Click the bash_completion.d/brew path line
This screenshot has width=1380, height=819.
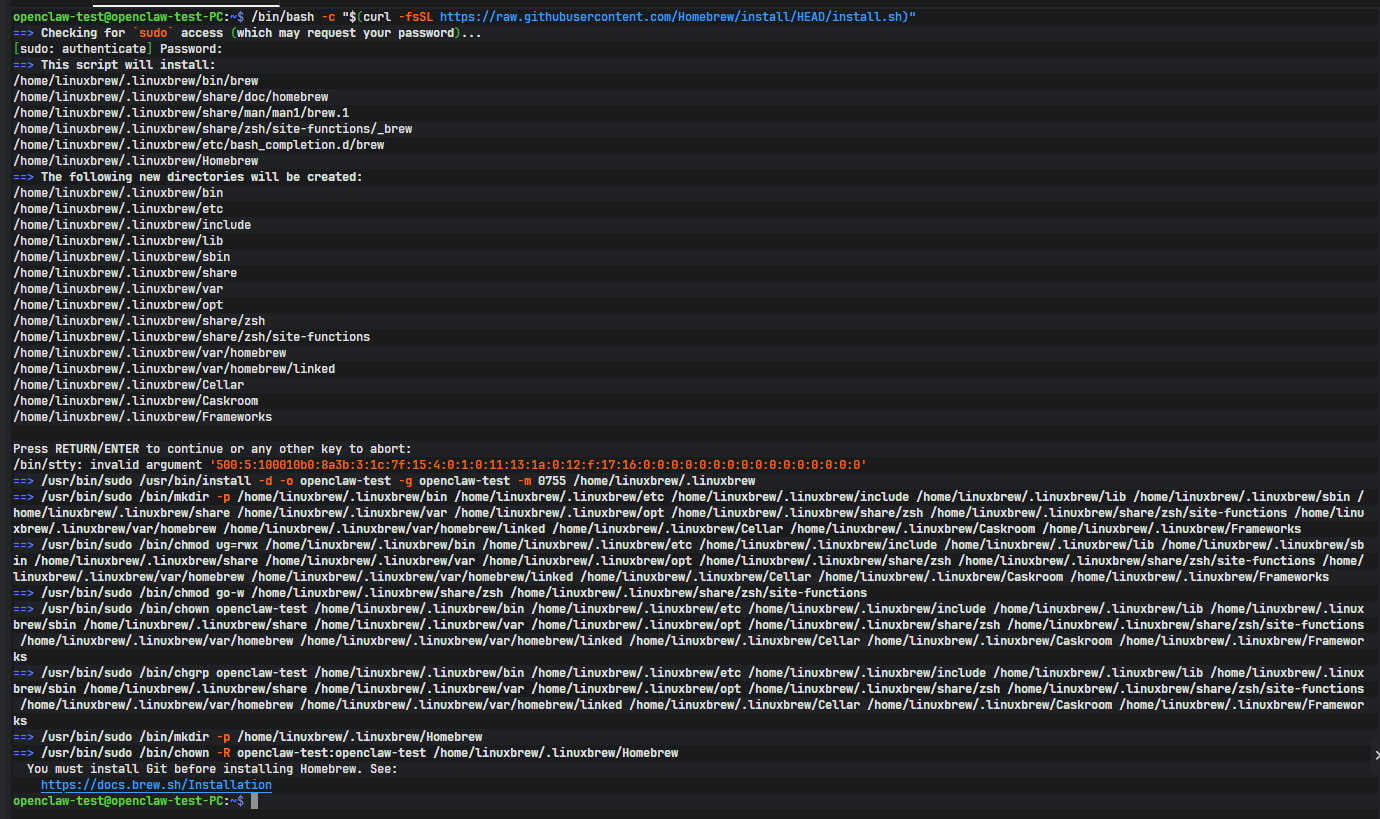pyautogui.click(x=198, y=145)
